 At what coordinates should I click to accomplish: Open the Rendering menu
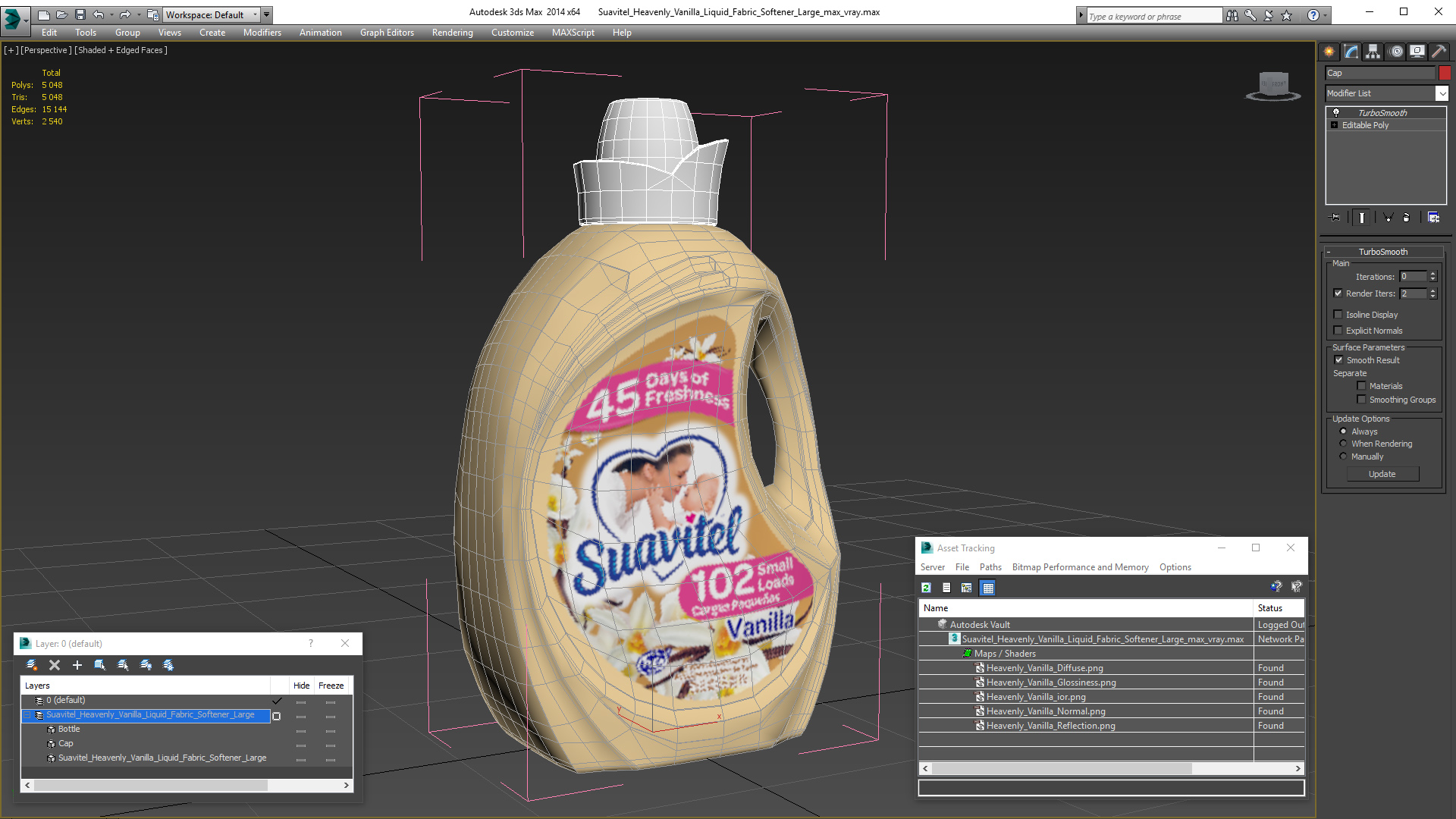click(452, 33)
